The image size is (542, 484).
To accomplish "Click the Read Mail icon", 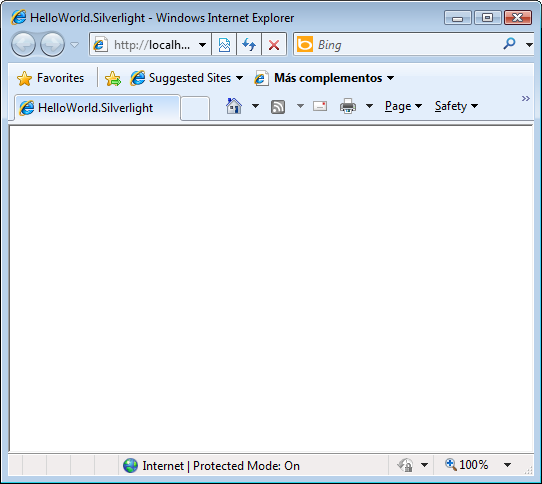I will pyautogui.click(x=320, y=106).
